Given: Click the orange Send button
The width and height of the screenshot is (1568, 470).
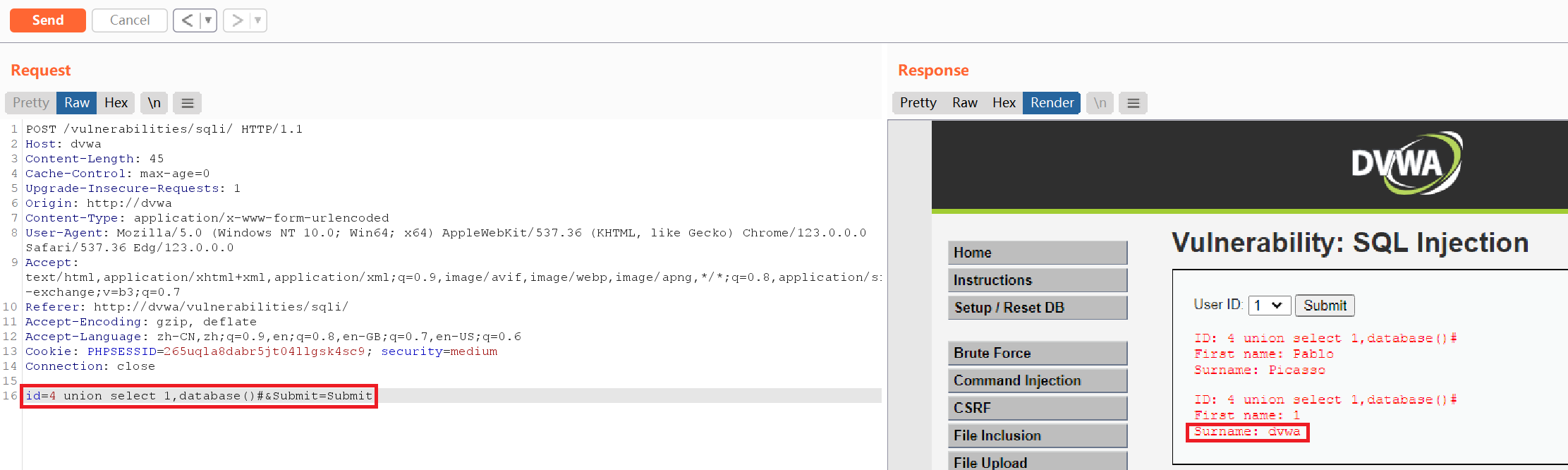Looking at the screenshot, I should point(48,20).
